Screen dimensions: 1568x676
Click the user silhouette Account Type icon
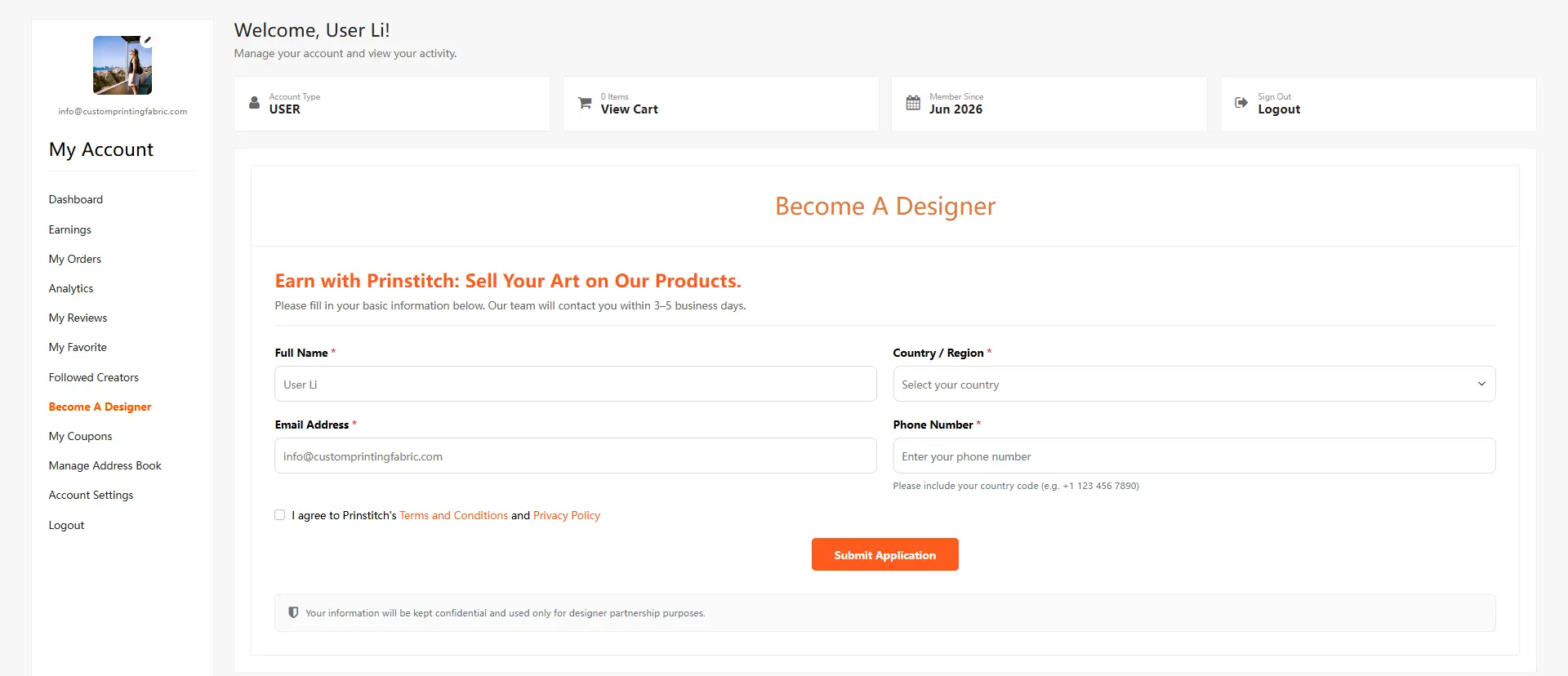254,103
